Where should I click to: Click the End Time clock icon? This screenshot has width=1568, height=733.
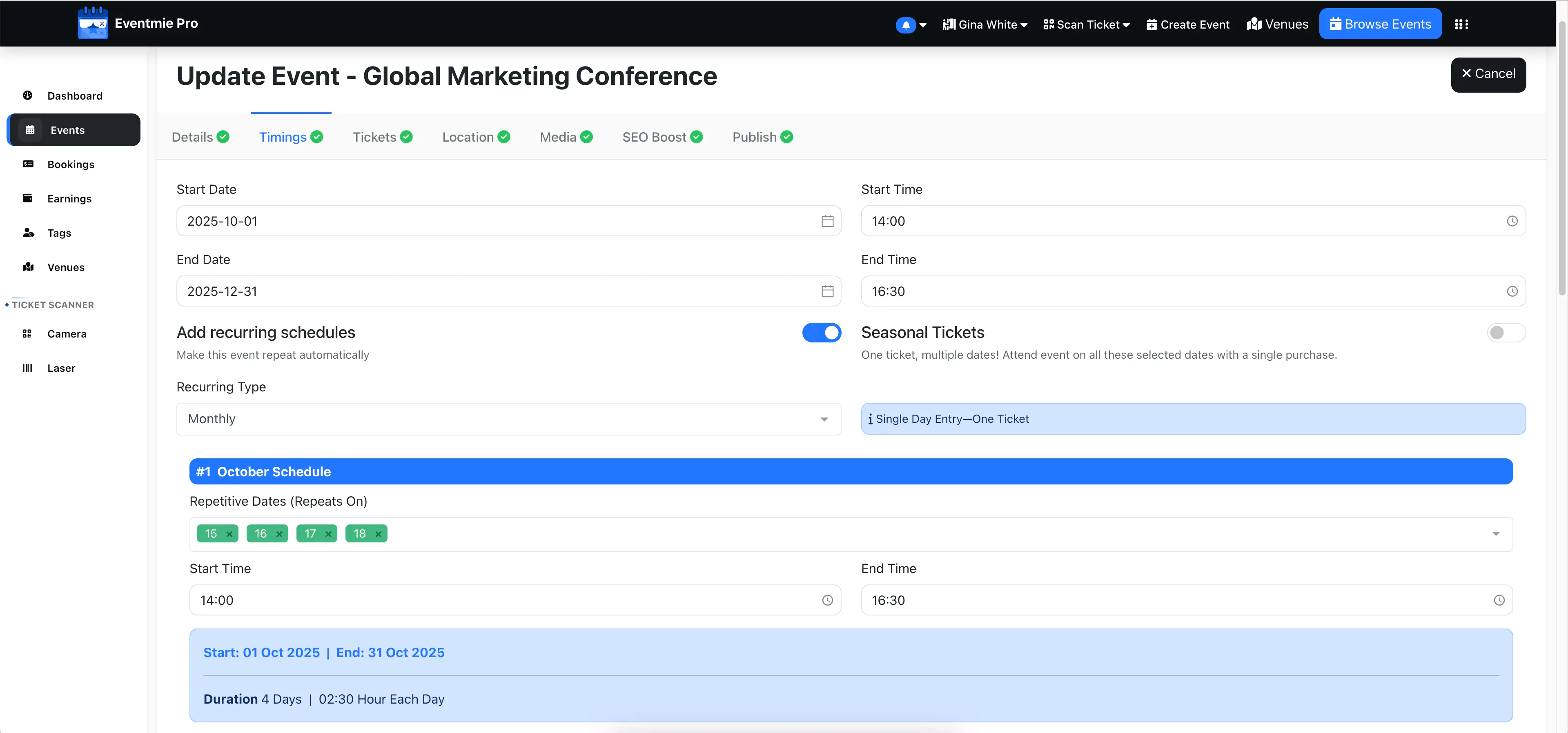click(x=1511, y=291)
